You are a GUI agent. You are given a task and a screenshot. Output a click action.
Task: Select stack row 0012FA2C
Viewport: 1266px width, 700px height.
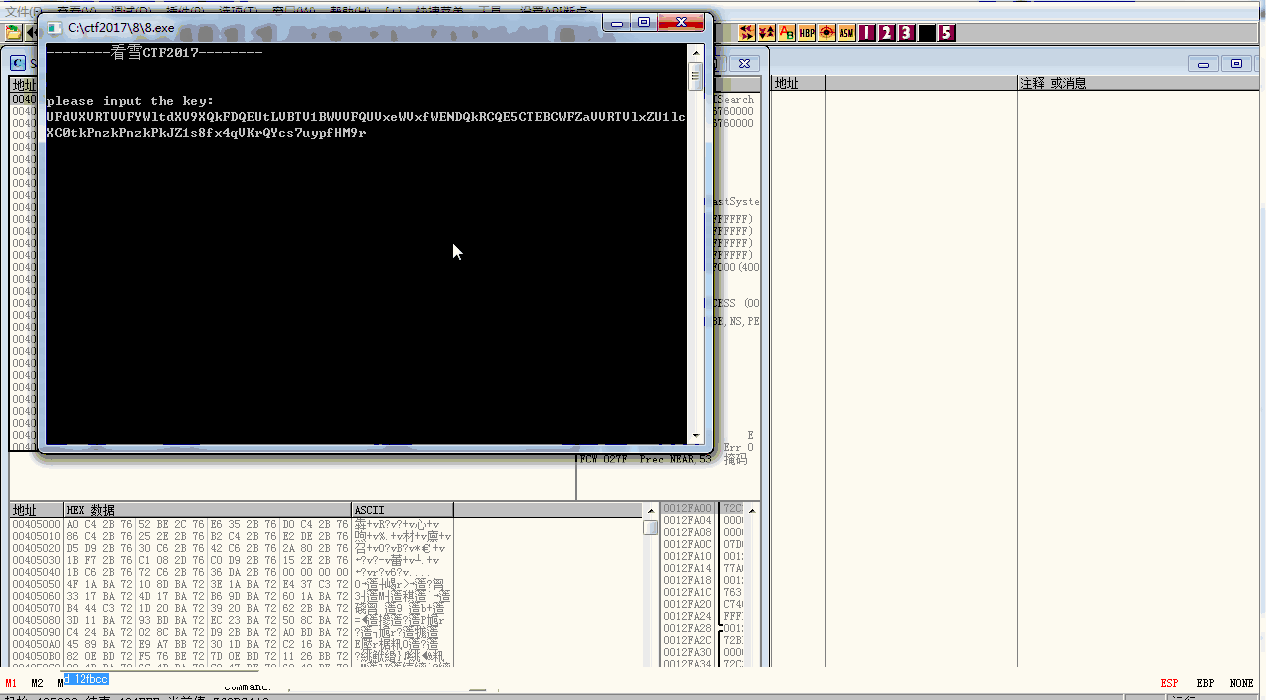688,640
